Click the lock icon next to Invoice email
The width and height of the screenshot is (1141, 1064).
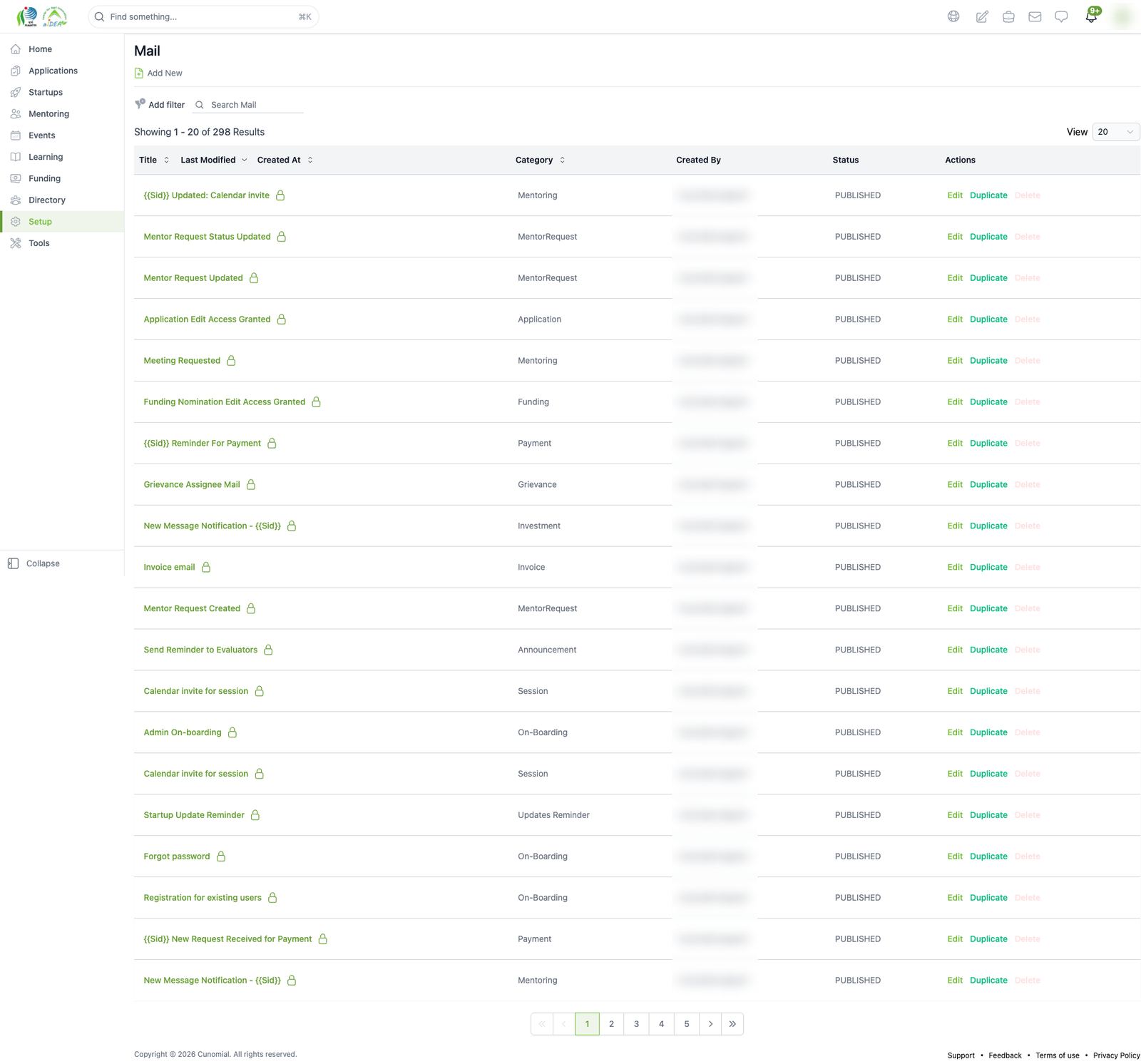(x=206, y=567)
